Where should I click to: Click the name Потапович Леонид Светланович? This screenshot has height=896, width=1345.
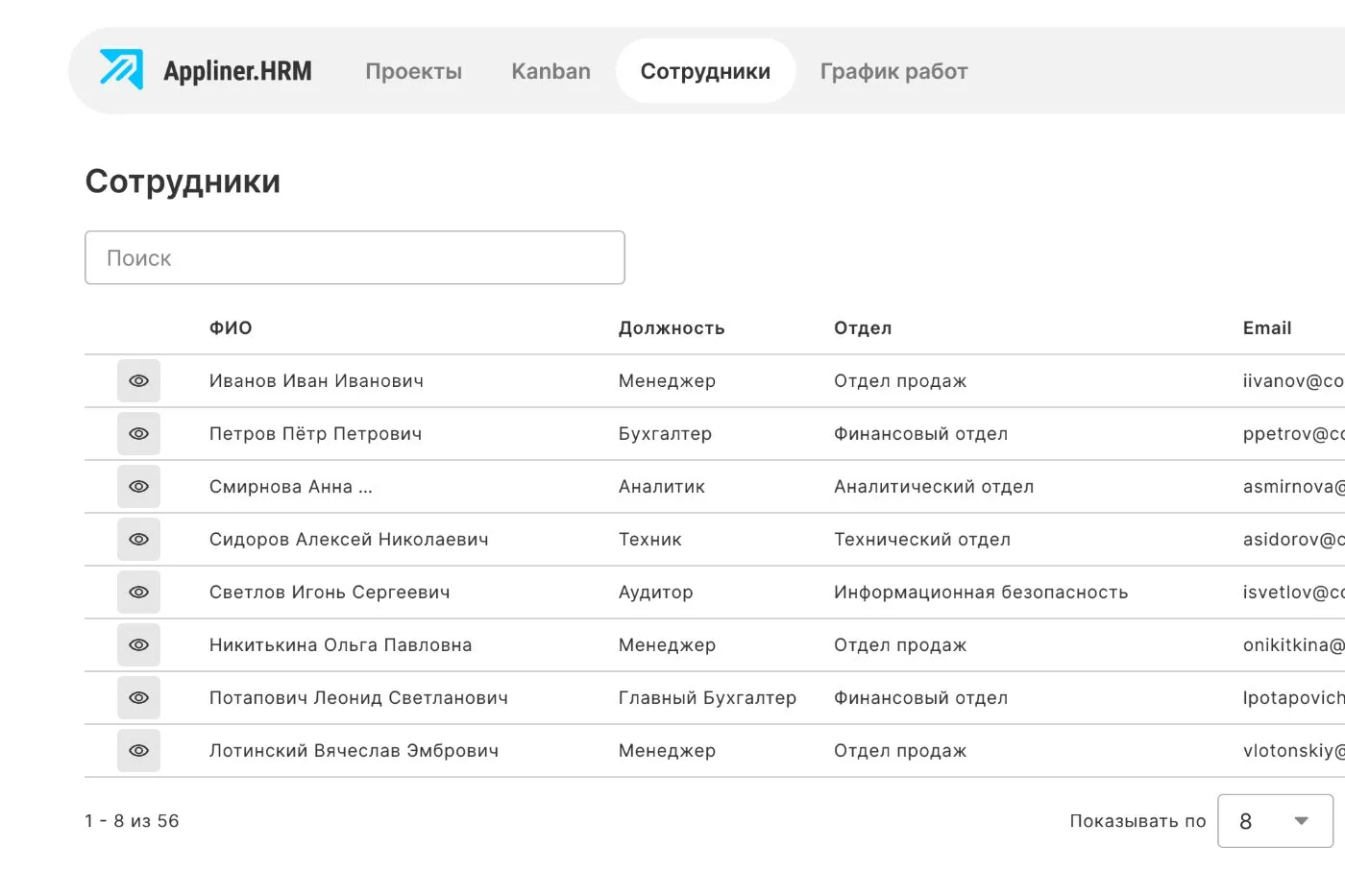358,698
